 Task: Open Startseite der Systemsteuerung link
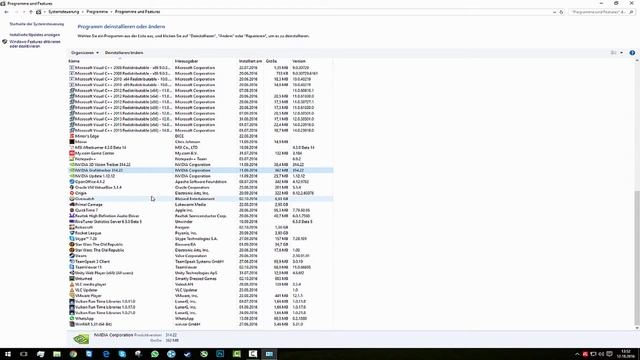click(37, 24)
